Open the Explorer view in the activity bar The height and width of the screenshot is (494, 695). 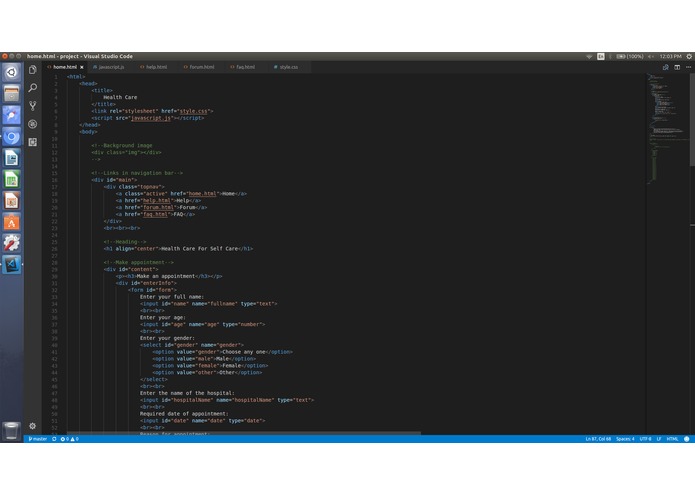[x=32, y=70]
